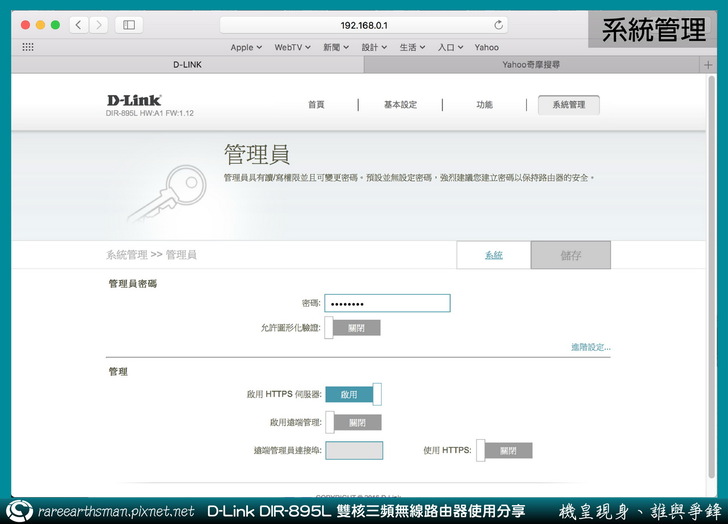Click the Safari forward arrow button

[x=98, y=25]
